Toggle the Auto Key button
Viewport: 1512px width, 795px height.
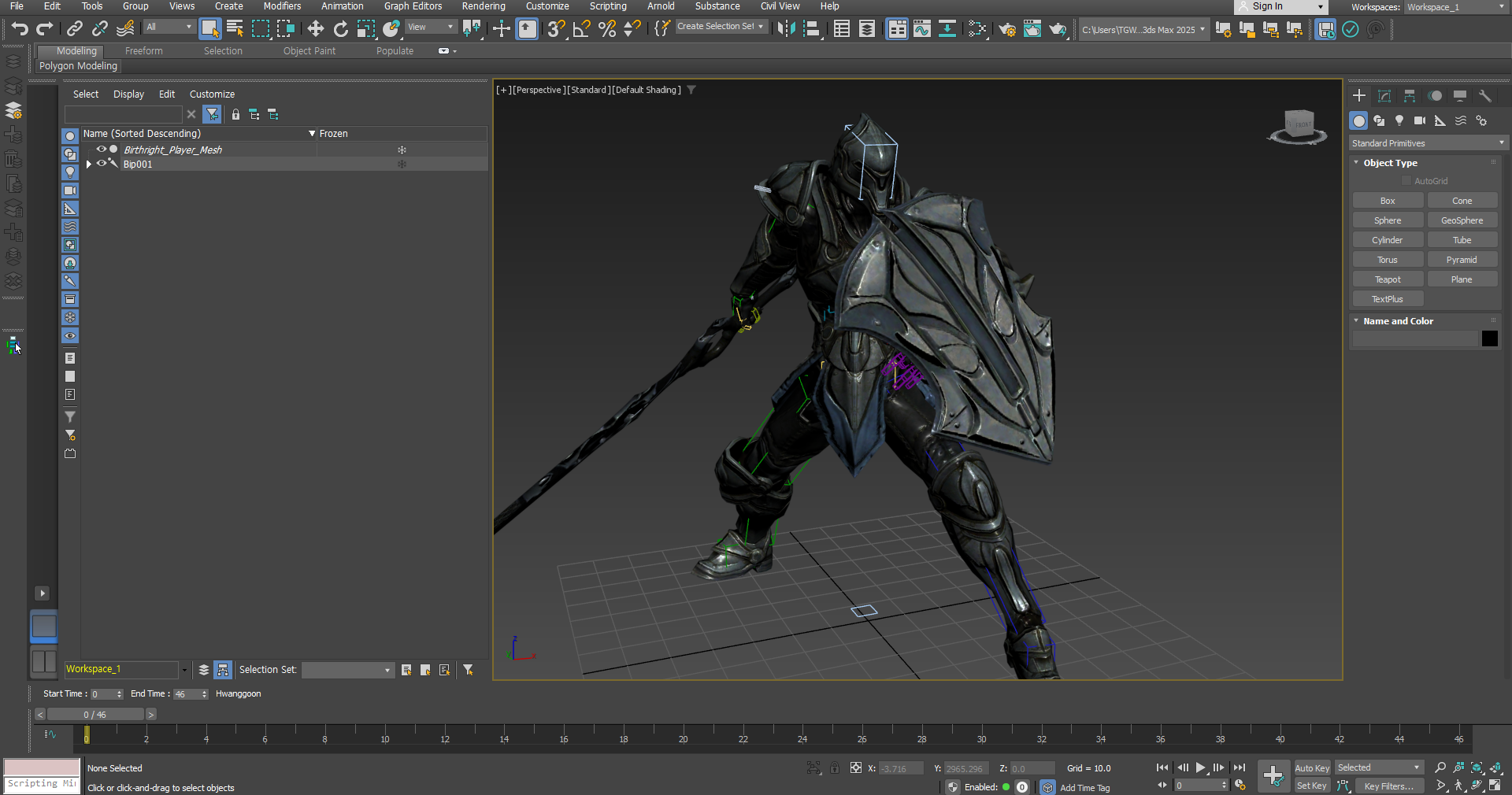point(1312,768)
